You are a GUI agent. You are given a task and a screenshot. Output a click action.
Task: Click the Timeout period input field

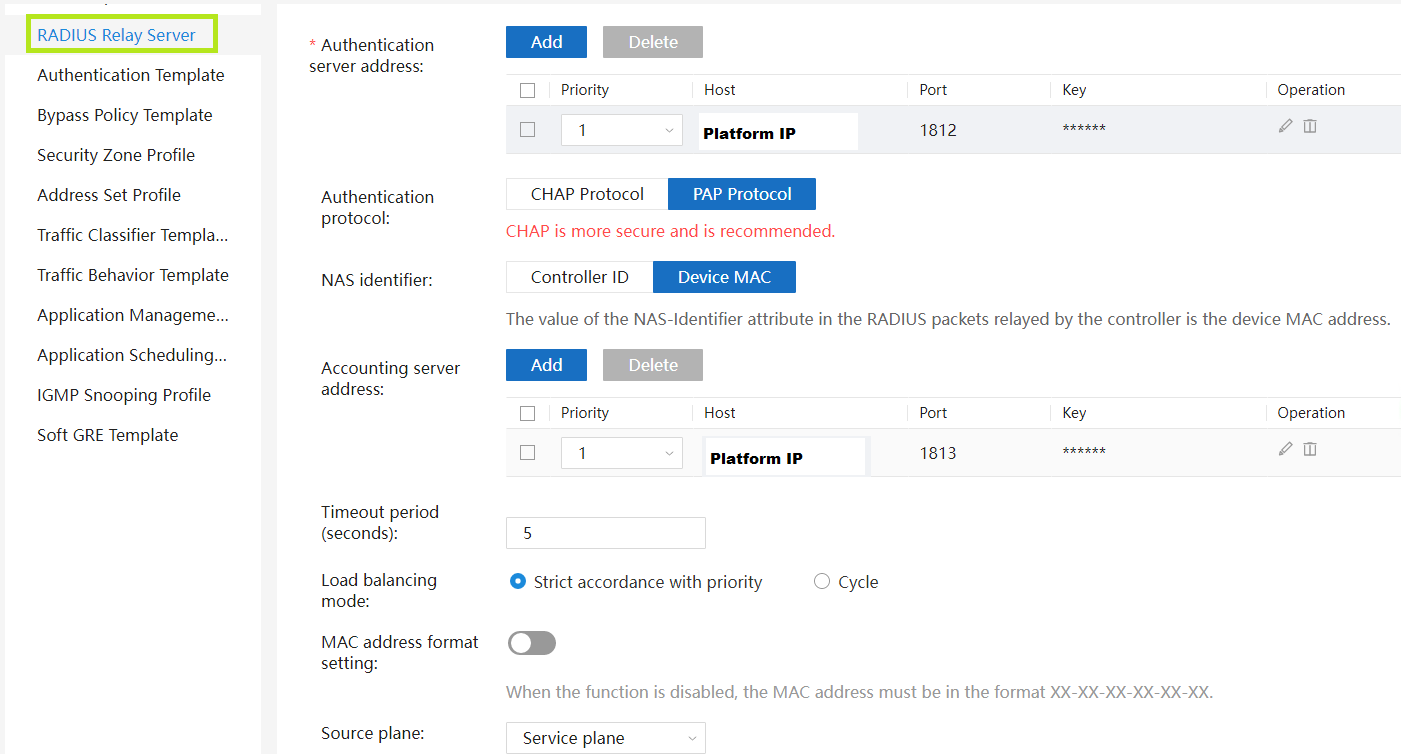click(605, 533)
